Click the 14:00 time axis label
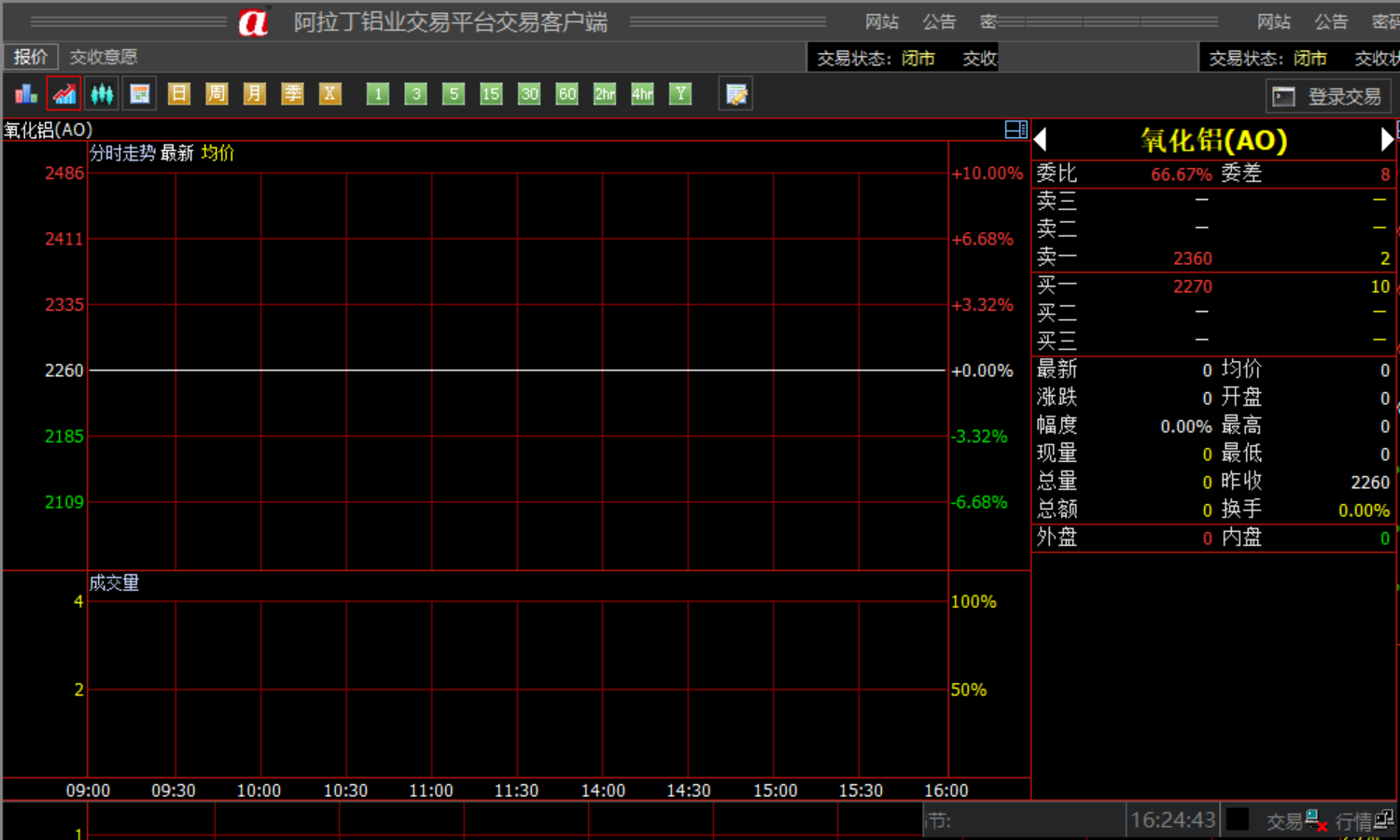 point(603,791)
